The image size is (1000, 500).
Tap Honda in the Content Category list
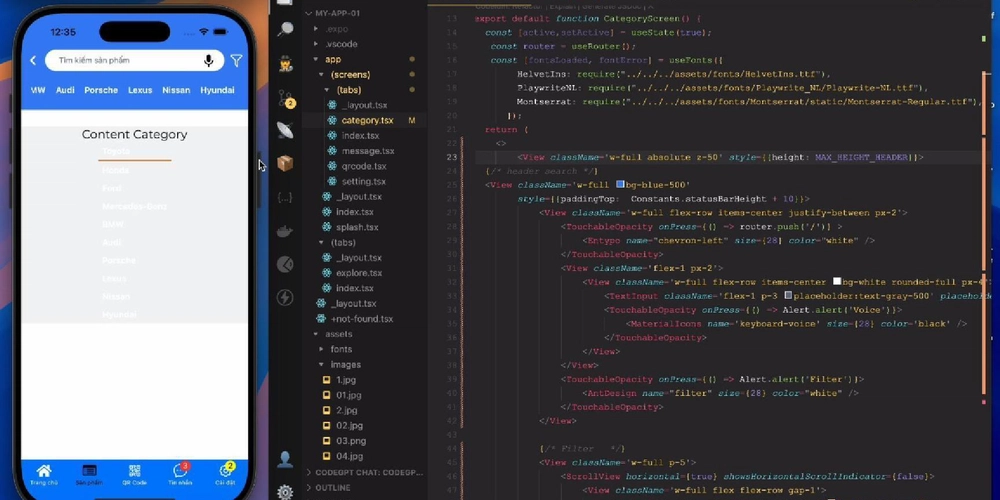tap(115, 170)
